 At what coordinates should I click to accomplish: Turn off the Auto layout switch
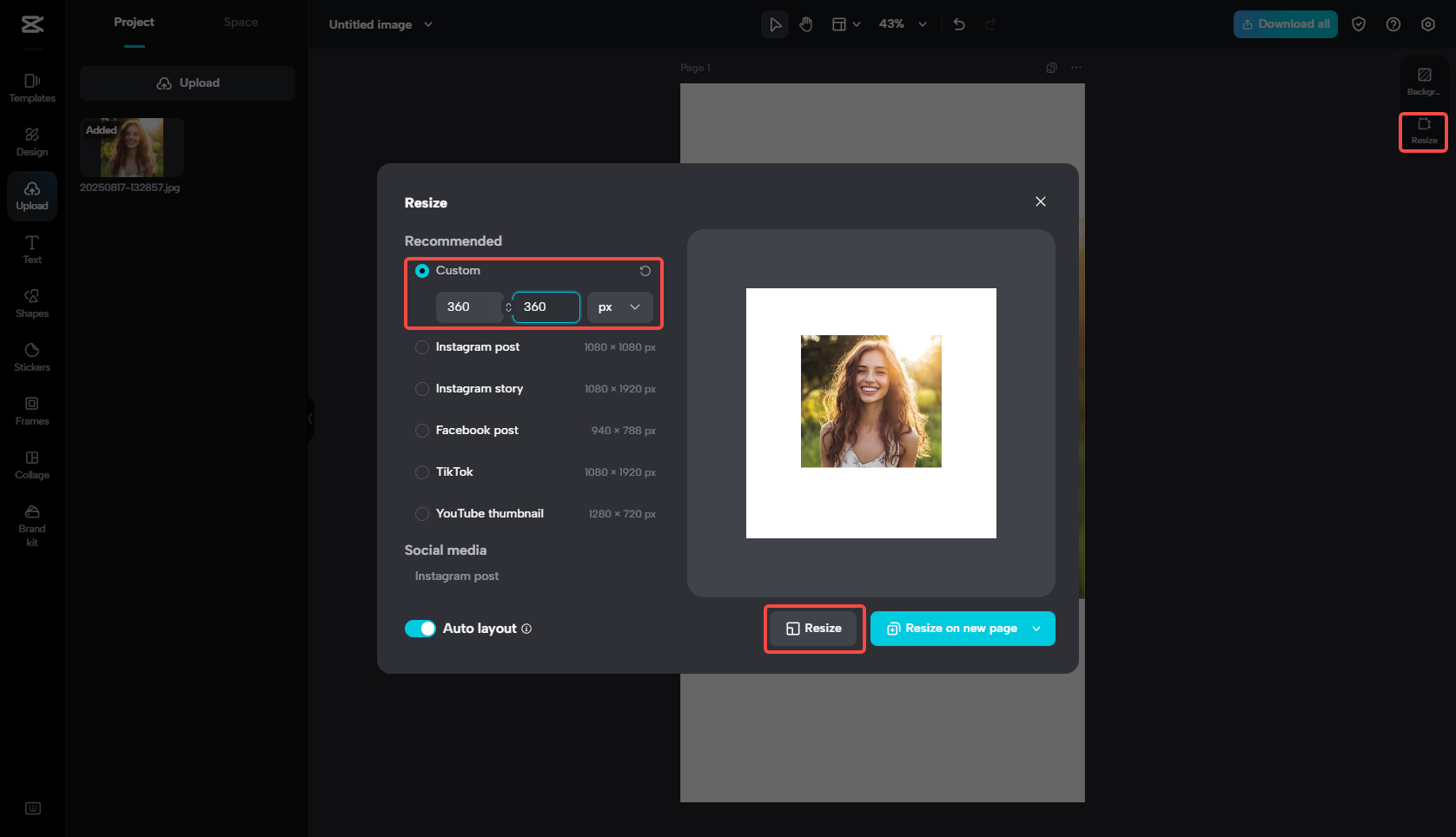(420, 629)
